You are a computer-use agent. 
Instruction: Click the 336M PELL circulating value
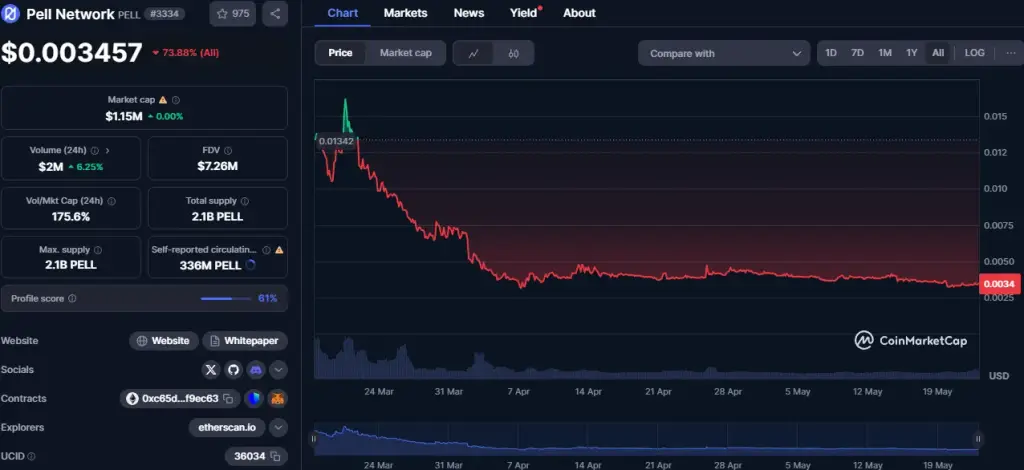[x=210, y=265]
